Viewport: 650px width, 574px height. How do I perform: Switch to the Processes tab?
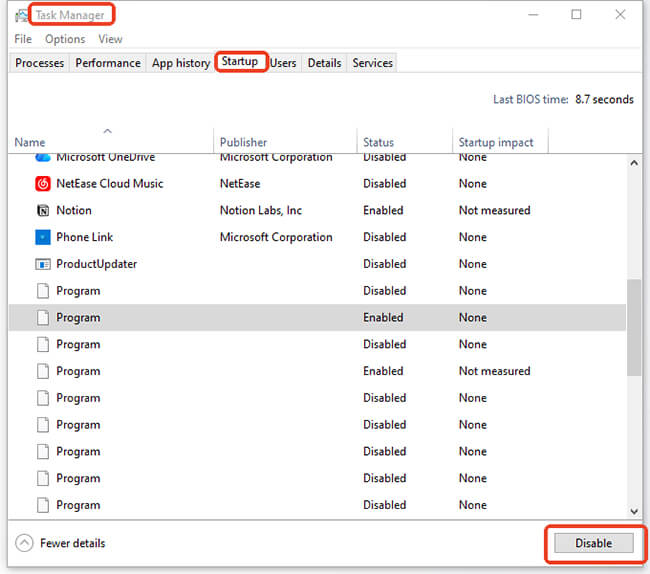coord(39,63)
